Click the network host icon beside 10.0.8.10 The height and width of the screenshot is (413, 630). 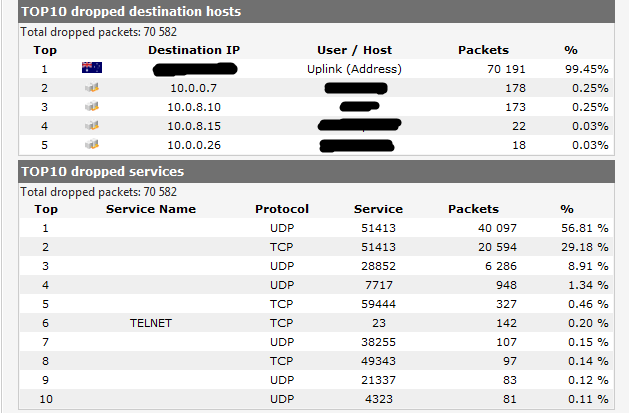pyautogui.click(x=92, y=106)
